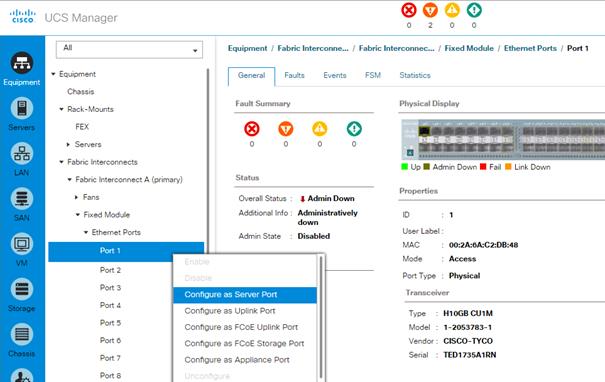The image size is (605, 382).
Task: Expand the Servers tree node
Action: point(68,144)
